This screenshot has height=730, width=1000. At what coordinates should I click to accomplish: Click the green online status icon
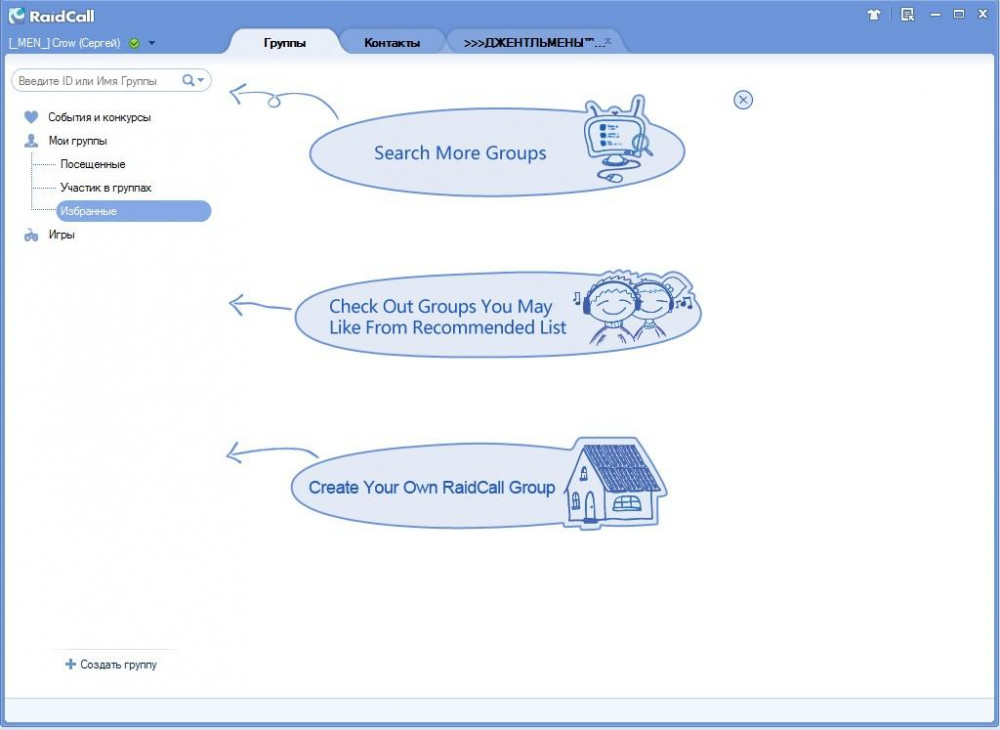point(134,43)
